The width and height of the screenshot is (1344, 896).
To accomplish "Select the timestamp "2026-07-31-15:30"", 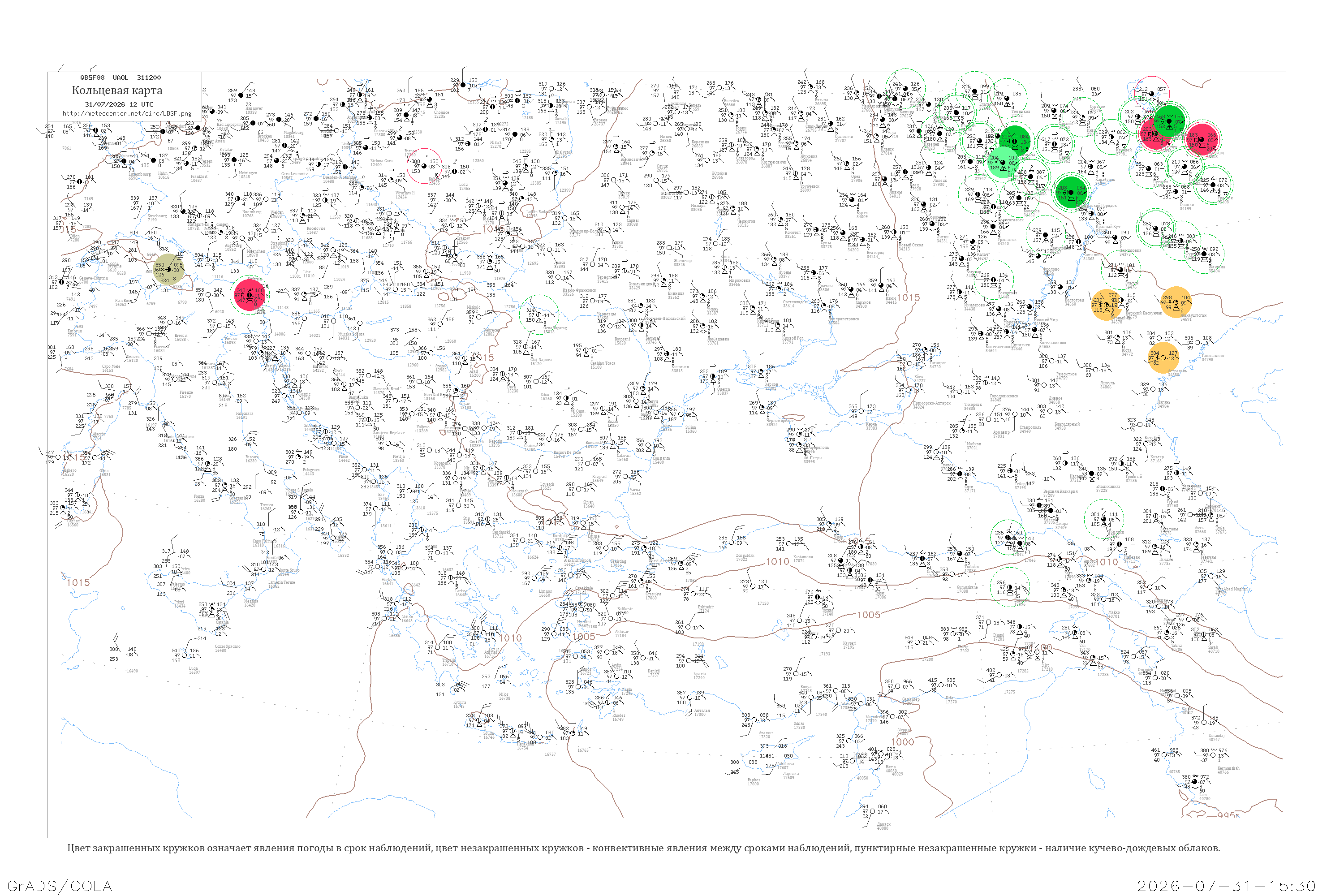I will tap(1227, 886).
